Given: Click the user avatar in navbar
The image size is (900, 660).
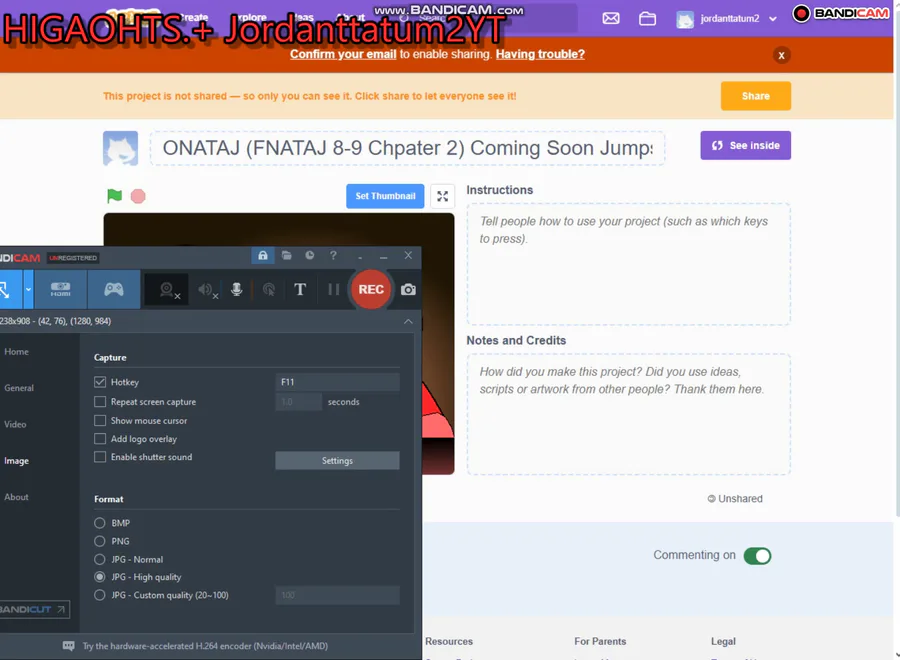Looking at the screenshot, I should pos(685,19).
